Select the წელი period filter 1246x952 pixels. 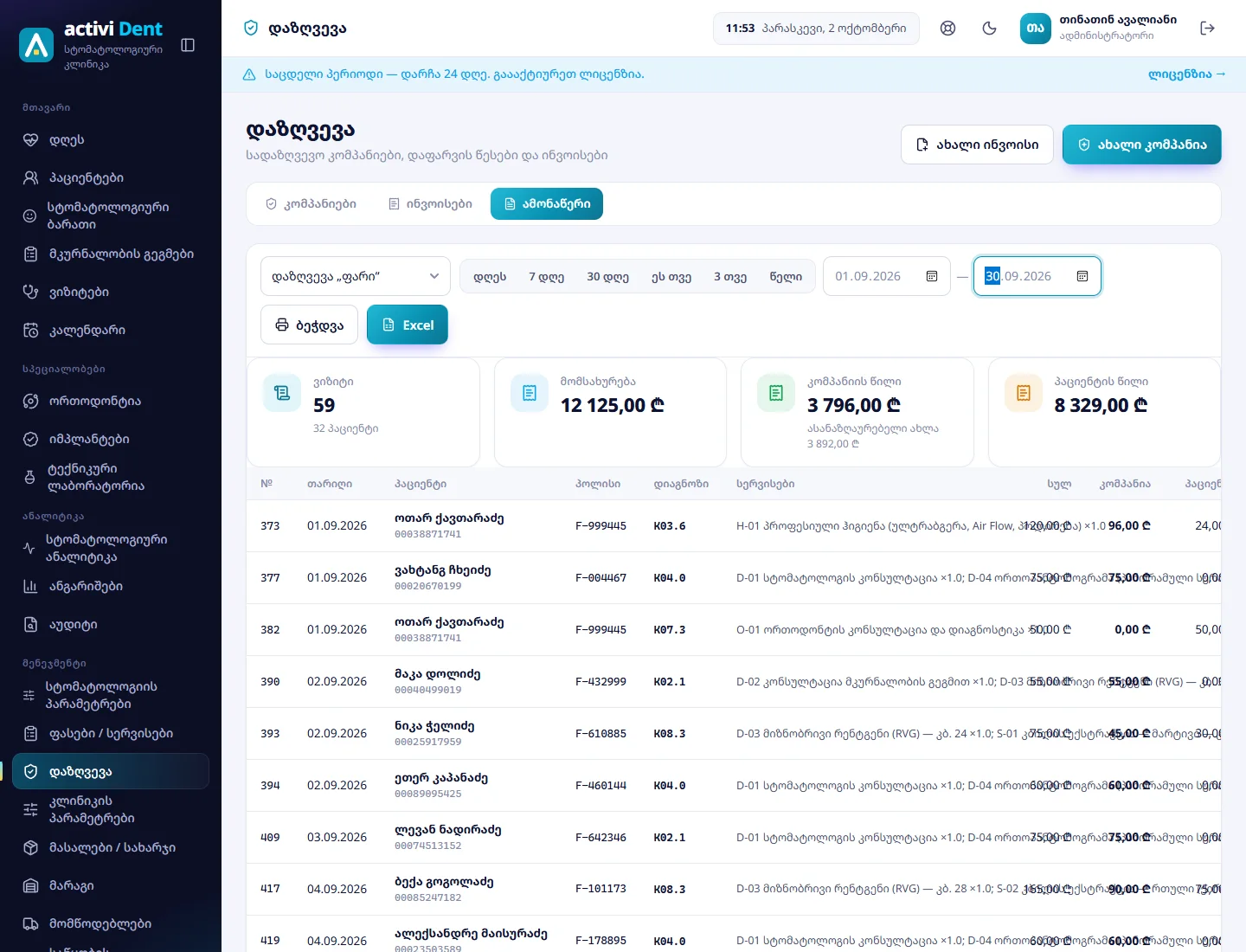tap(786, 277)
